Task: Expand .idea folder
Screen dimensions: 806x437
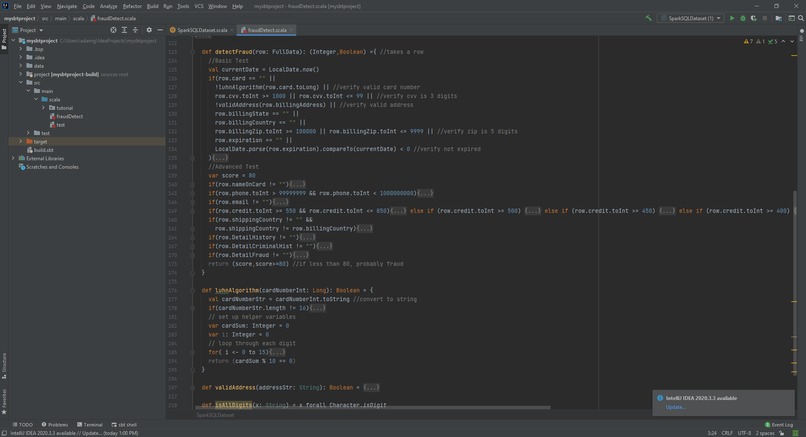Action: pos(21,57)
